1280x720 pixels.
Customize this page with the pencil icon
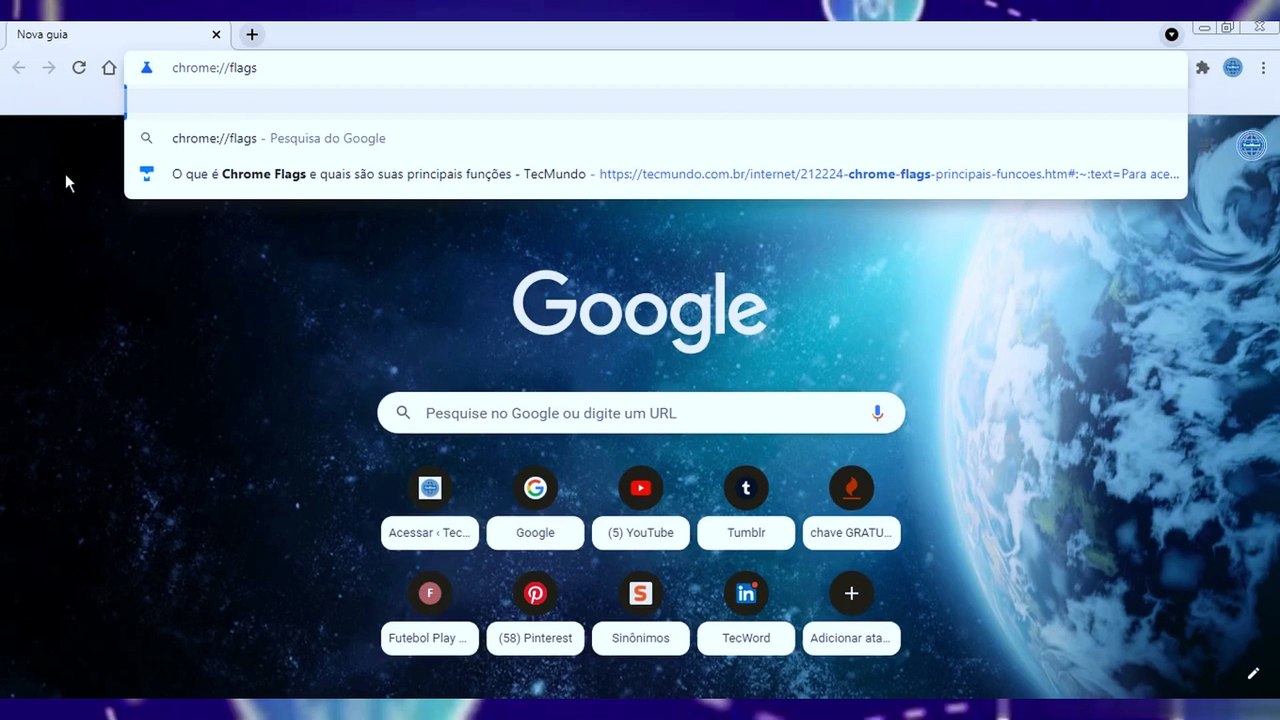tap(1253, 673)
